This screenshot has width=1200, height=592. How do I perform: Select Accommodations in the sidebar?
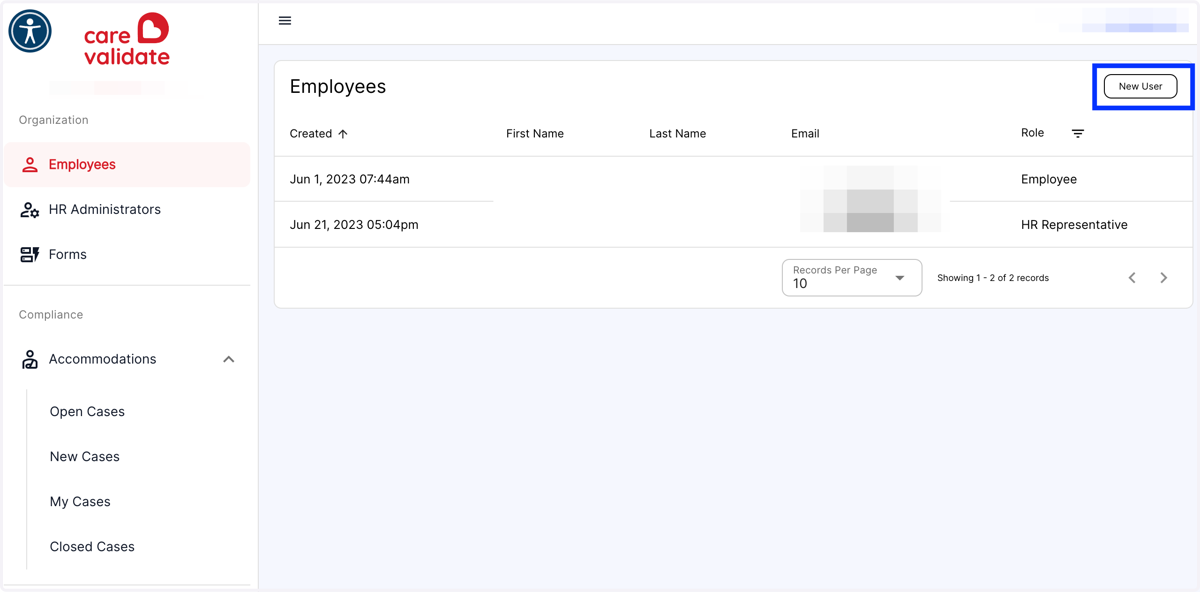(127, 360)
